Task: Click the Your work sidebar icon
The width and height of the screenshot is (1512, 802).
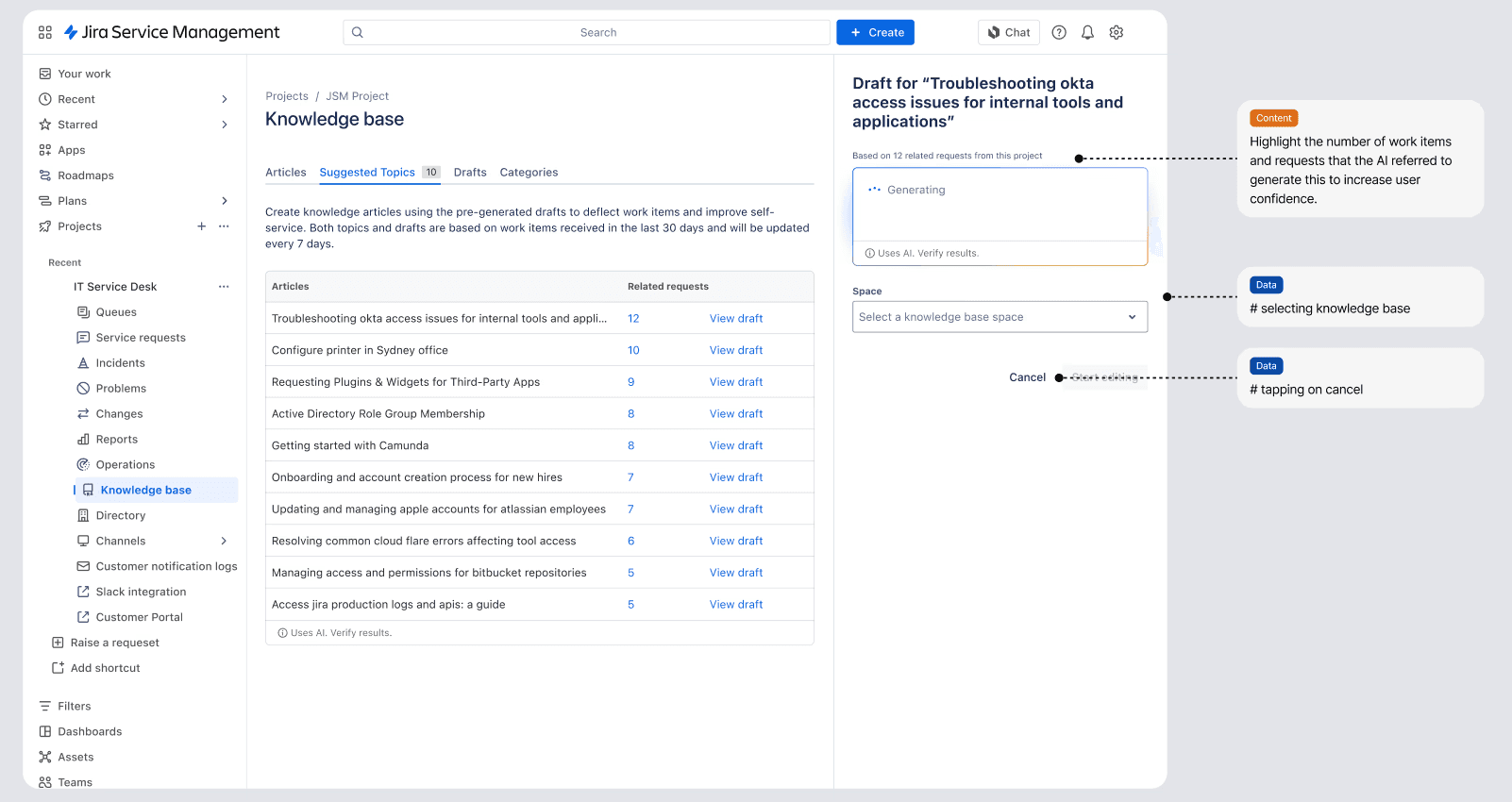Action: [44, 74]
